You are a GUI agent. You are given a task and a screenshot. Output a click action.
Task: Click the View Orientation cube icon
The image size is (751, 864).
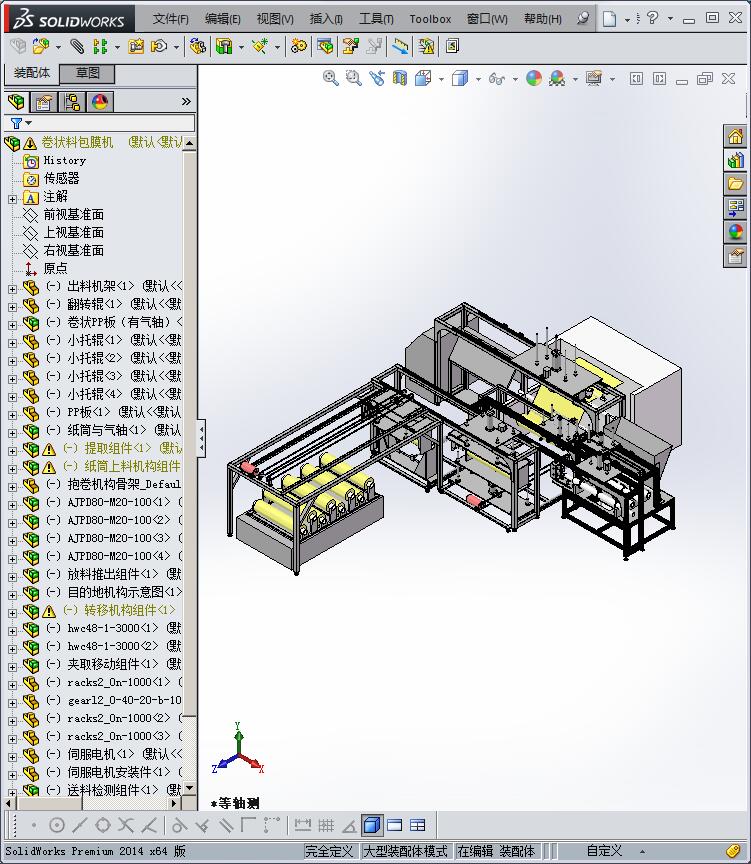(x=423, y=78)
